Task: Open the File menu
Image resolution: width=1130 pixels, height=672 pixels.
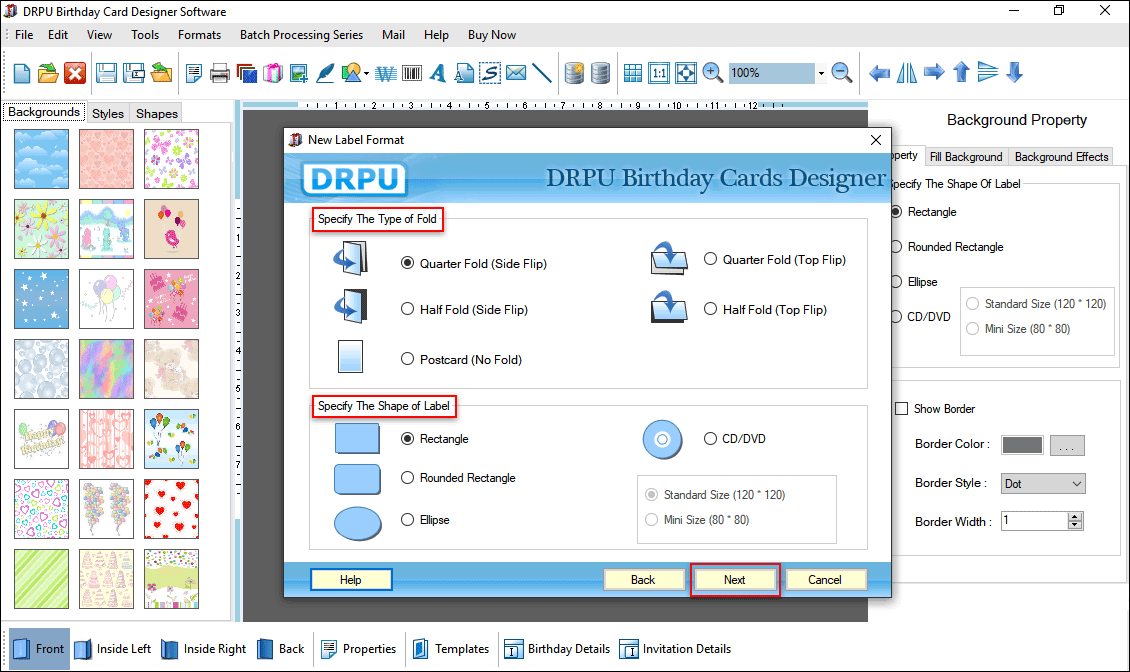Action: 24,35
